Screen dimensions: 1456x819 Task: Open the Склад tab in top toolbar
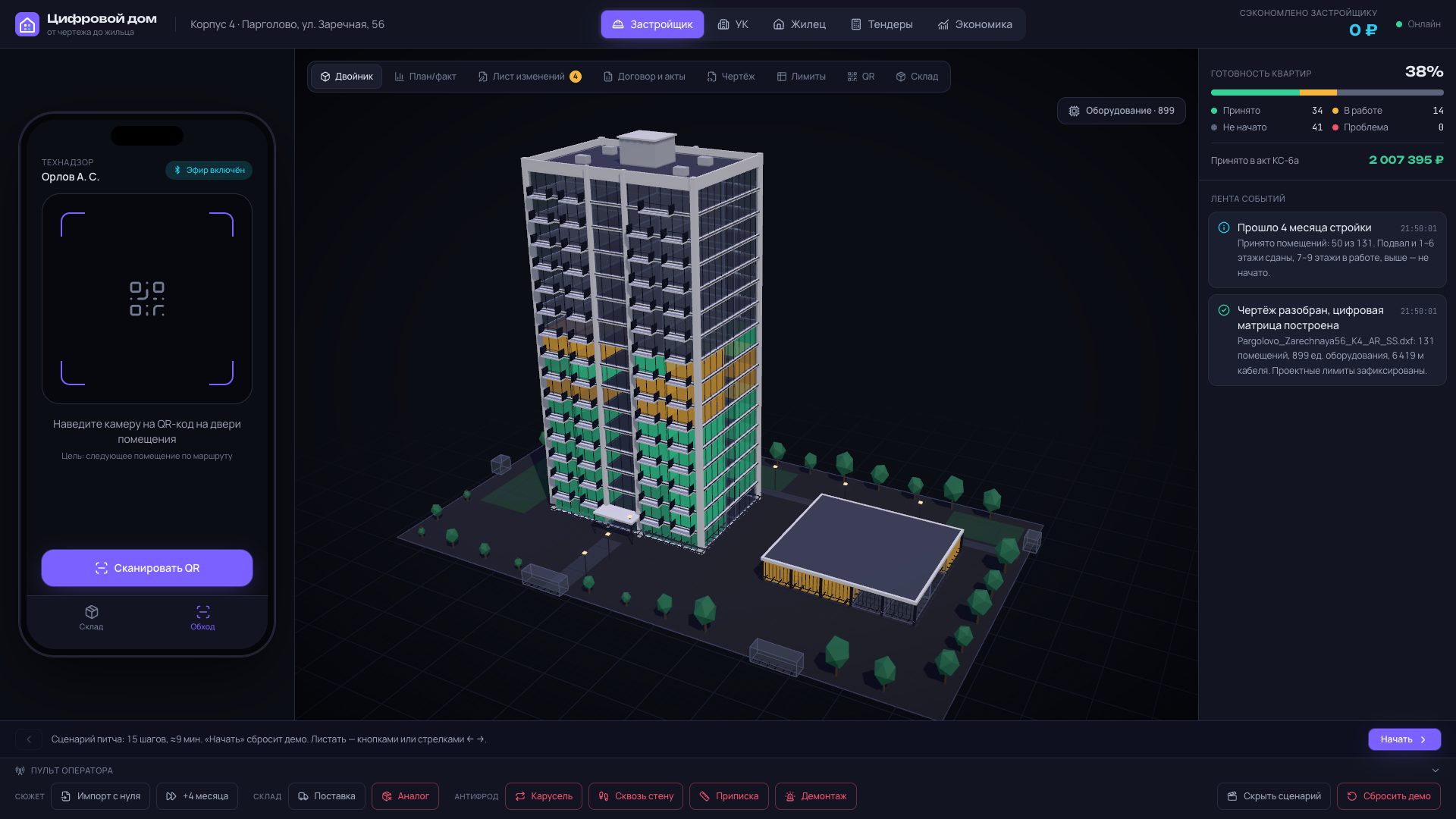[917, 77]
